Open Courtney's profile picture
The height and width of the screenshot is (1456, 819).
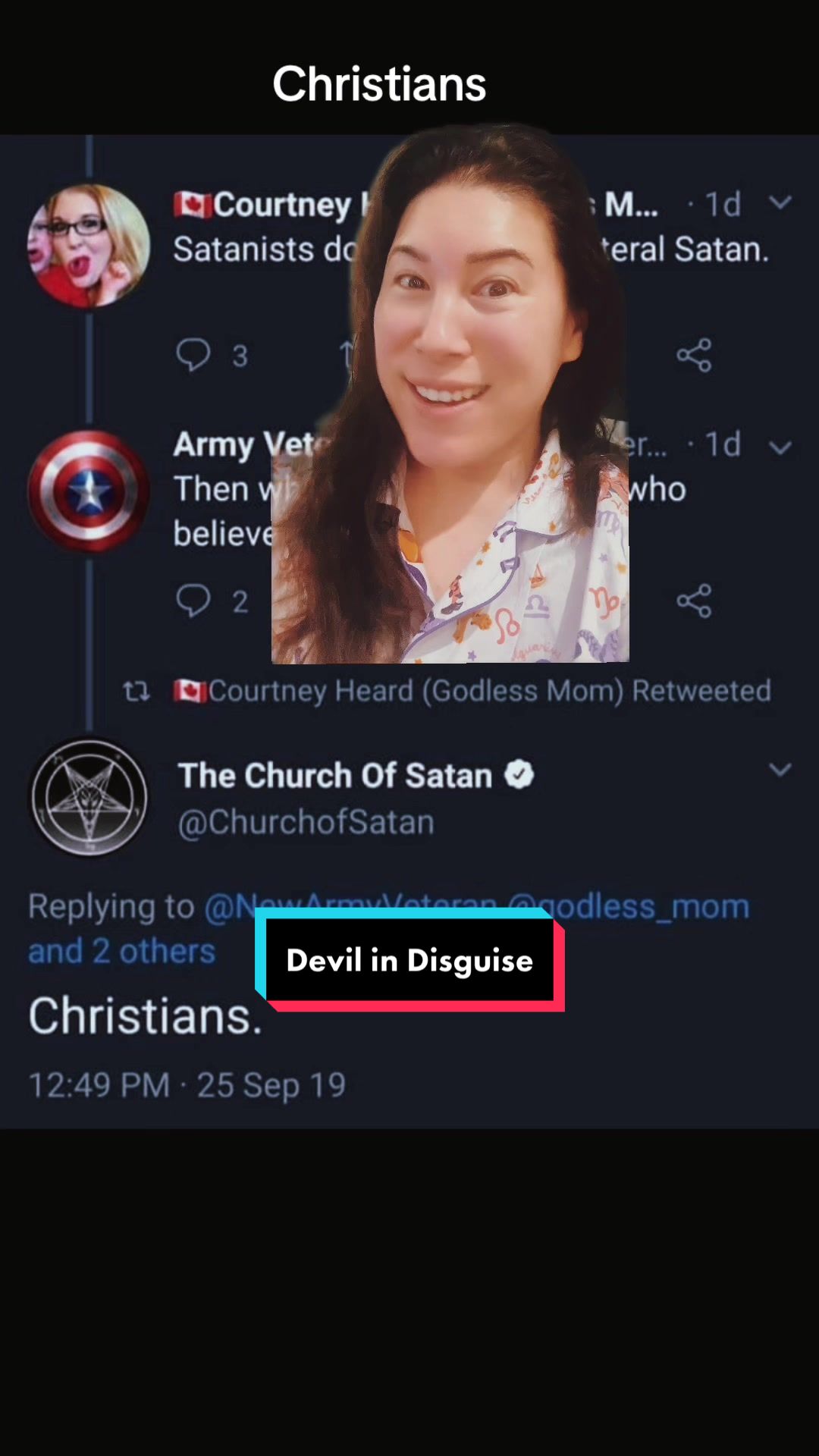[x=89, y=246]
